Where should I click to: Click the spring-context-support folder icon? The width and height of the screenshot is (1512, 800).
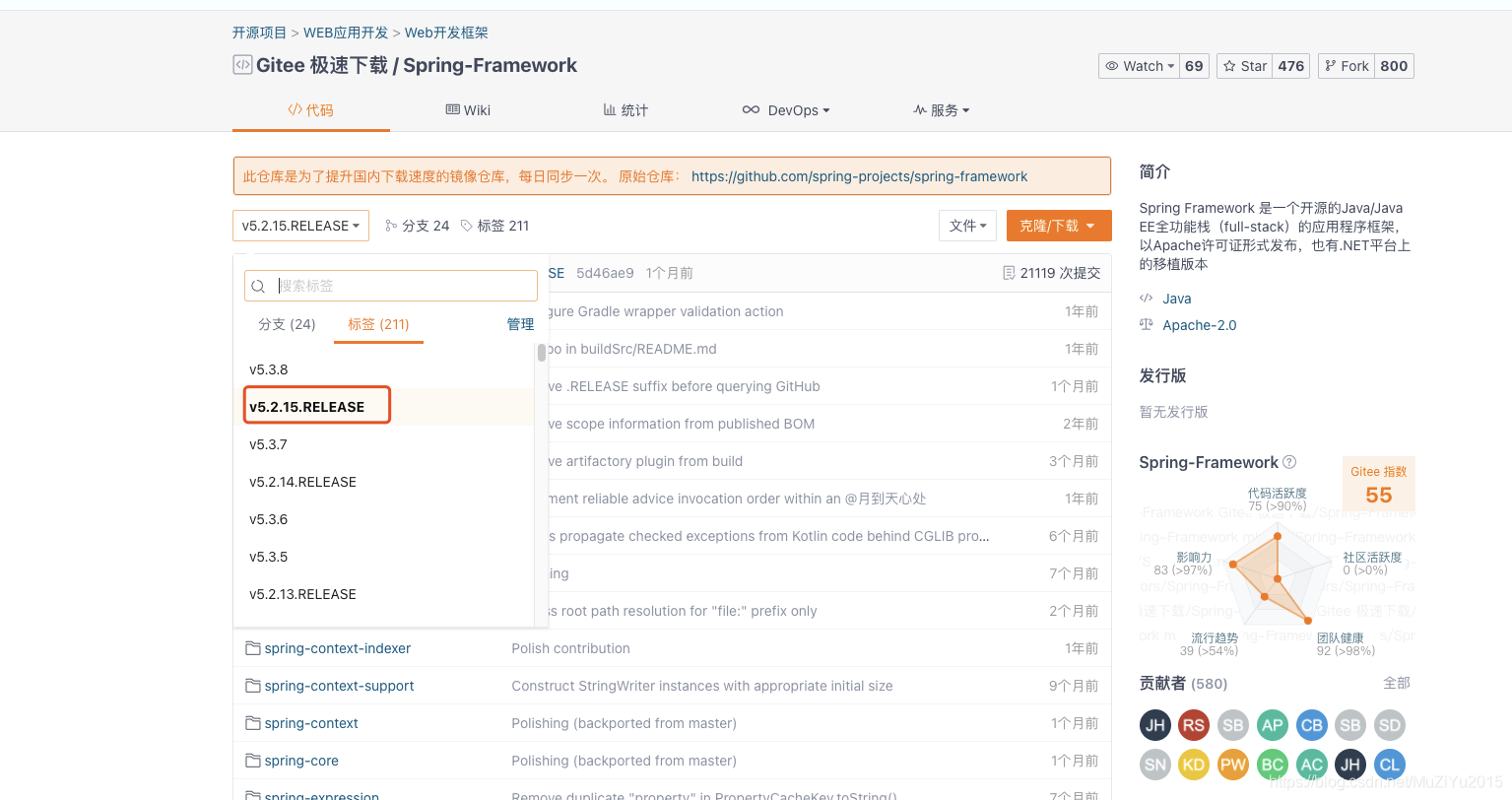(253, 686)
